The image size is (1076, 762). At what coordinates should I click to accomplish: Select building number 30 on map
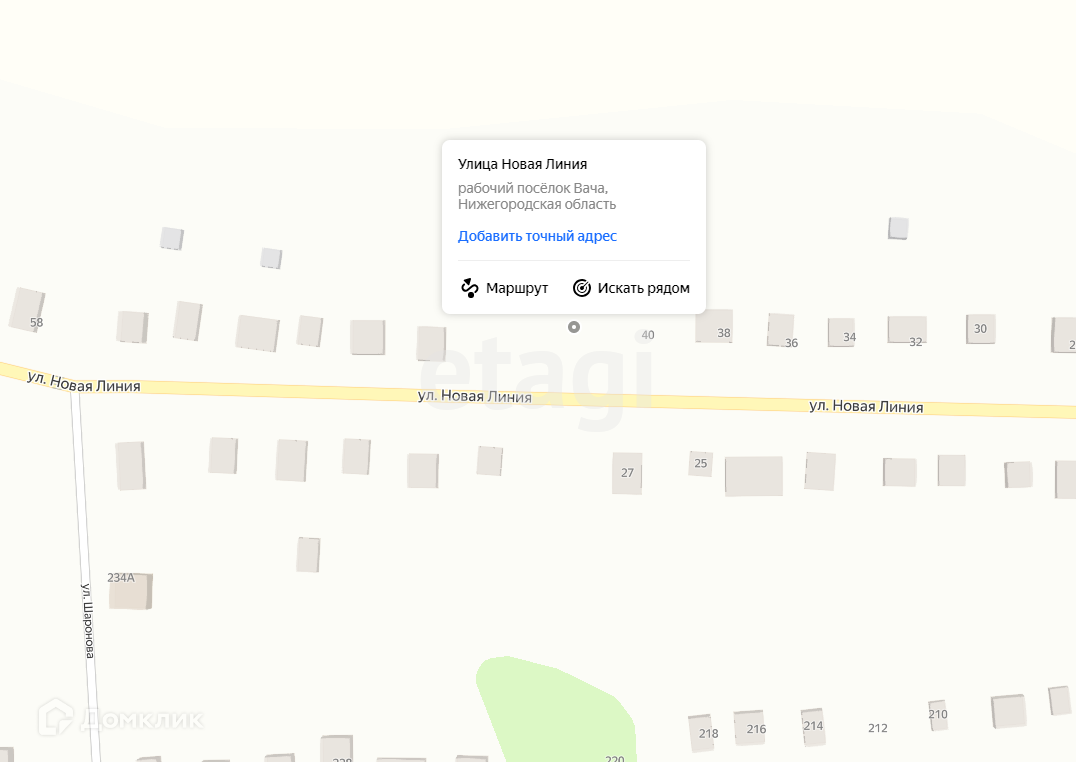[x=981, y=329]
